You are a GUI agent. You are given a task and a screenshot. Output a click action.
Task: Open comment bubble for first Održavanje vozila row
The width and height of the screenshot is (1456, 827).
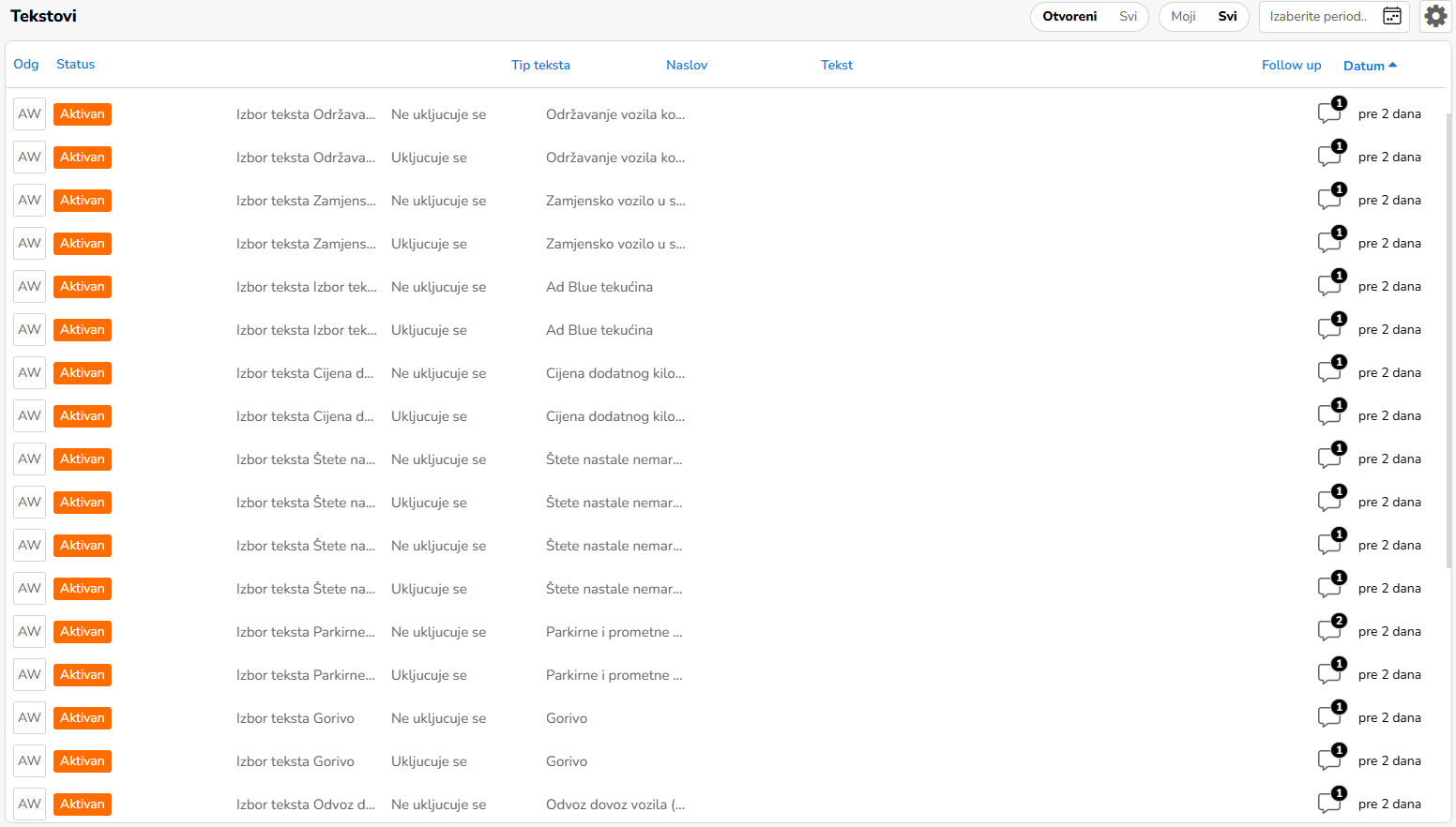click(x=1329, y=113)
